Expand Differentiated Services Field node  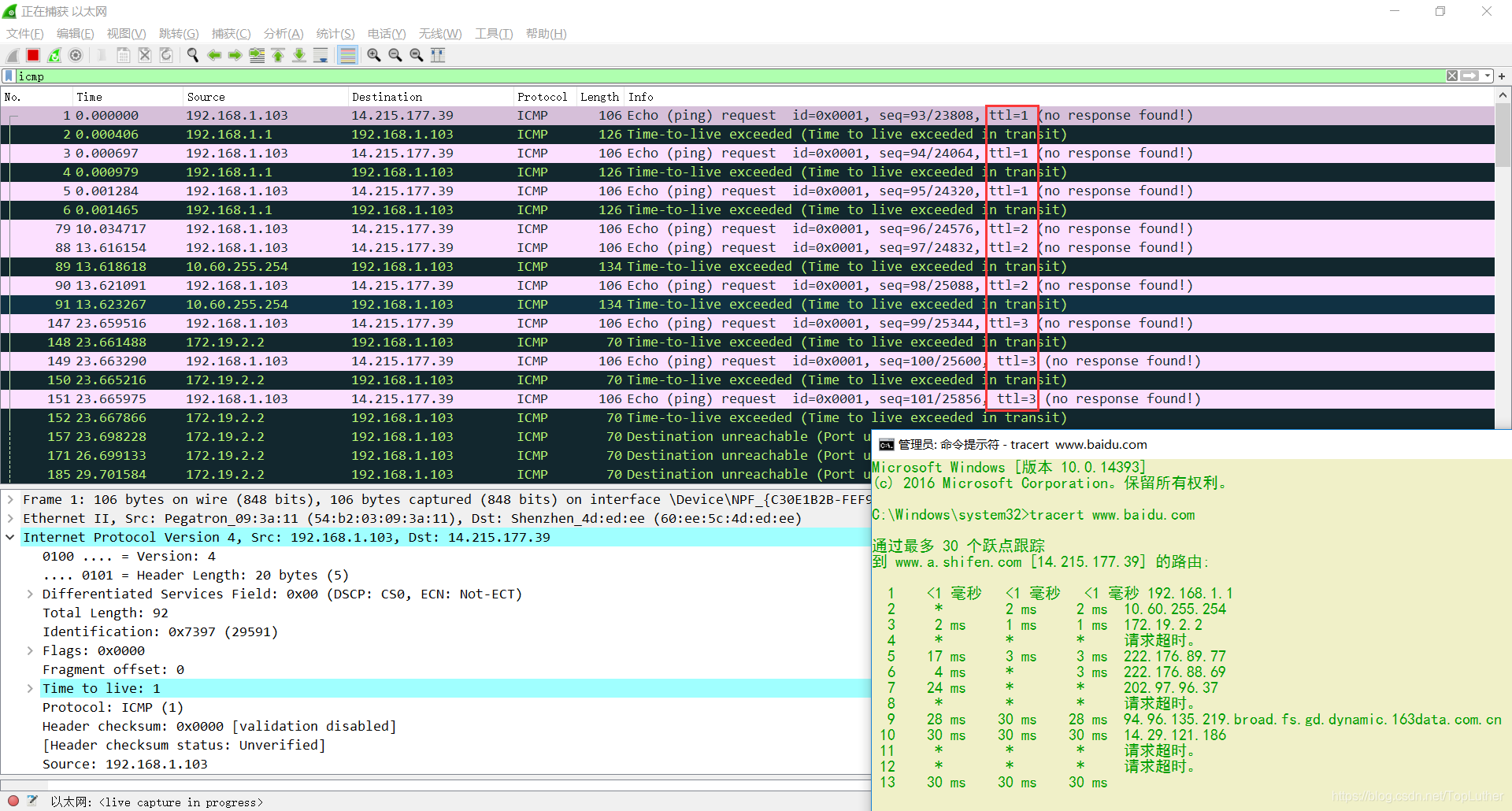click(x=30, y=594)
